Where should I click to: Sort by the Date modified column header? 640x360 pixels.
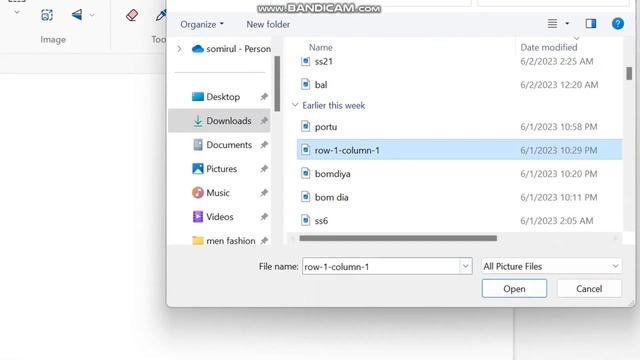click(x=549, y=47)
